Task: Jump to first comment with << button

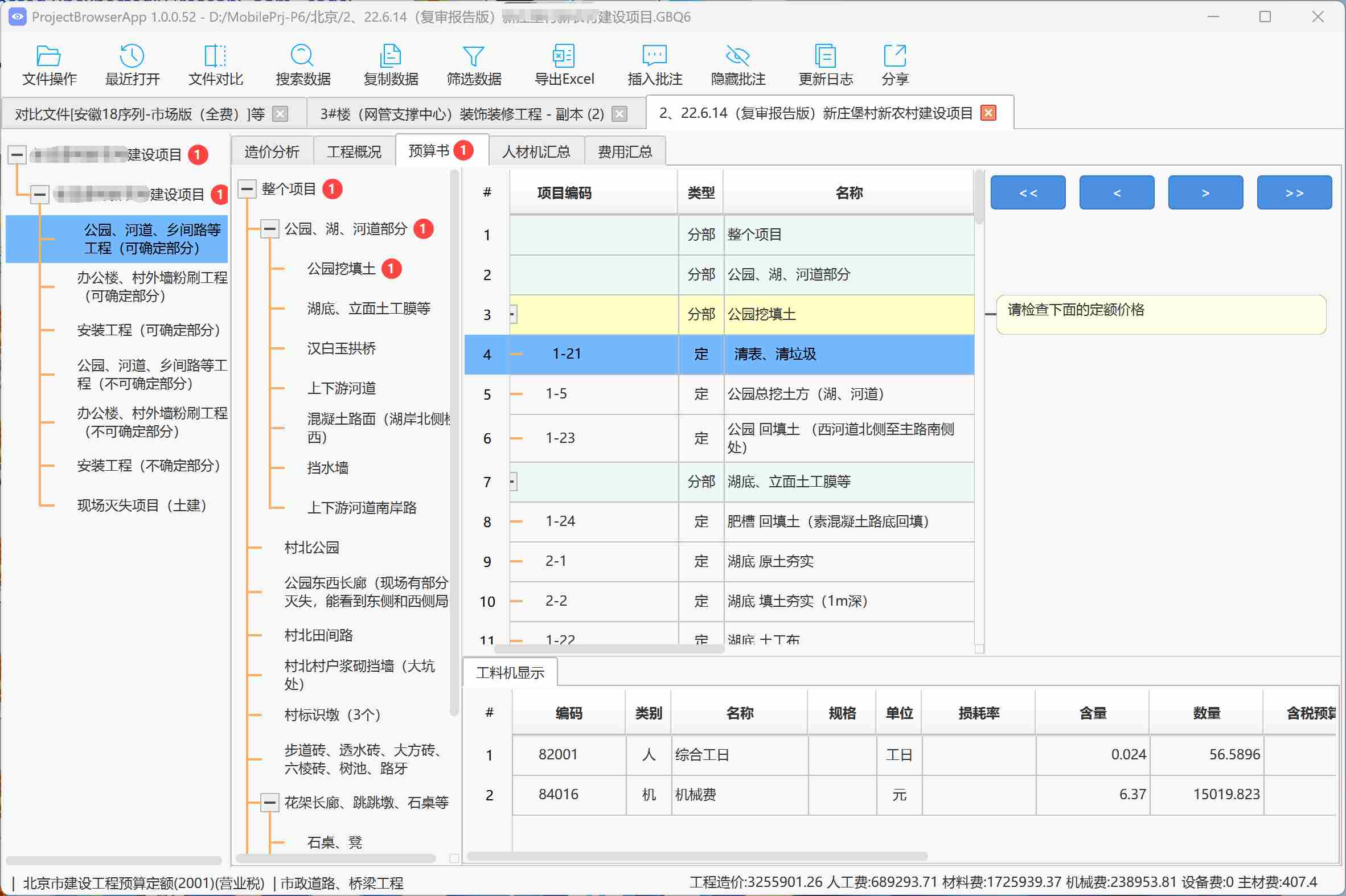Action: tap(1028, 192)
